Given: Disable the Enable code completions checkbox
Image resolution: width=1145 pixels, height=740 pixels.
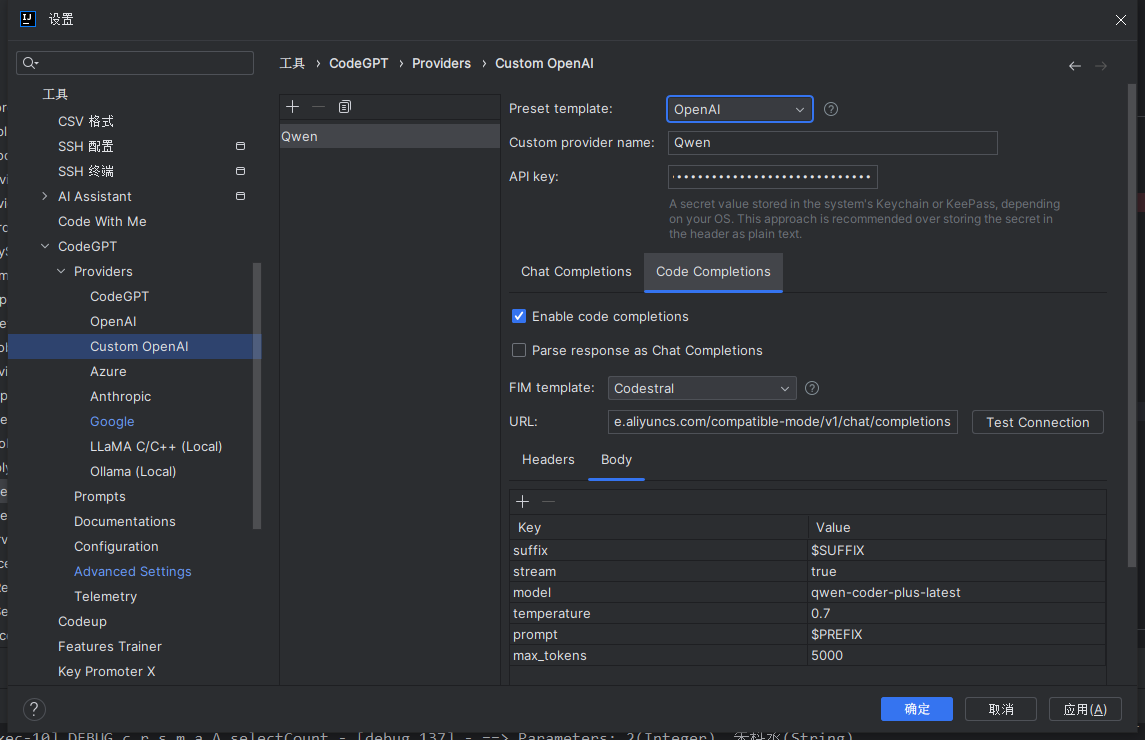Looking at the screenshot, I should [x=519, y=316].
